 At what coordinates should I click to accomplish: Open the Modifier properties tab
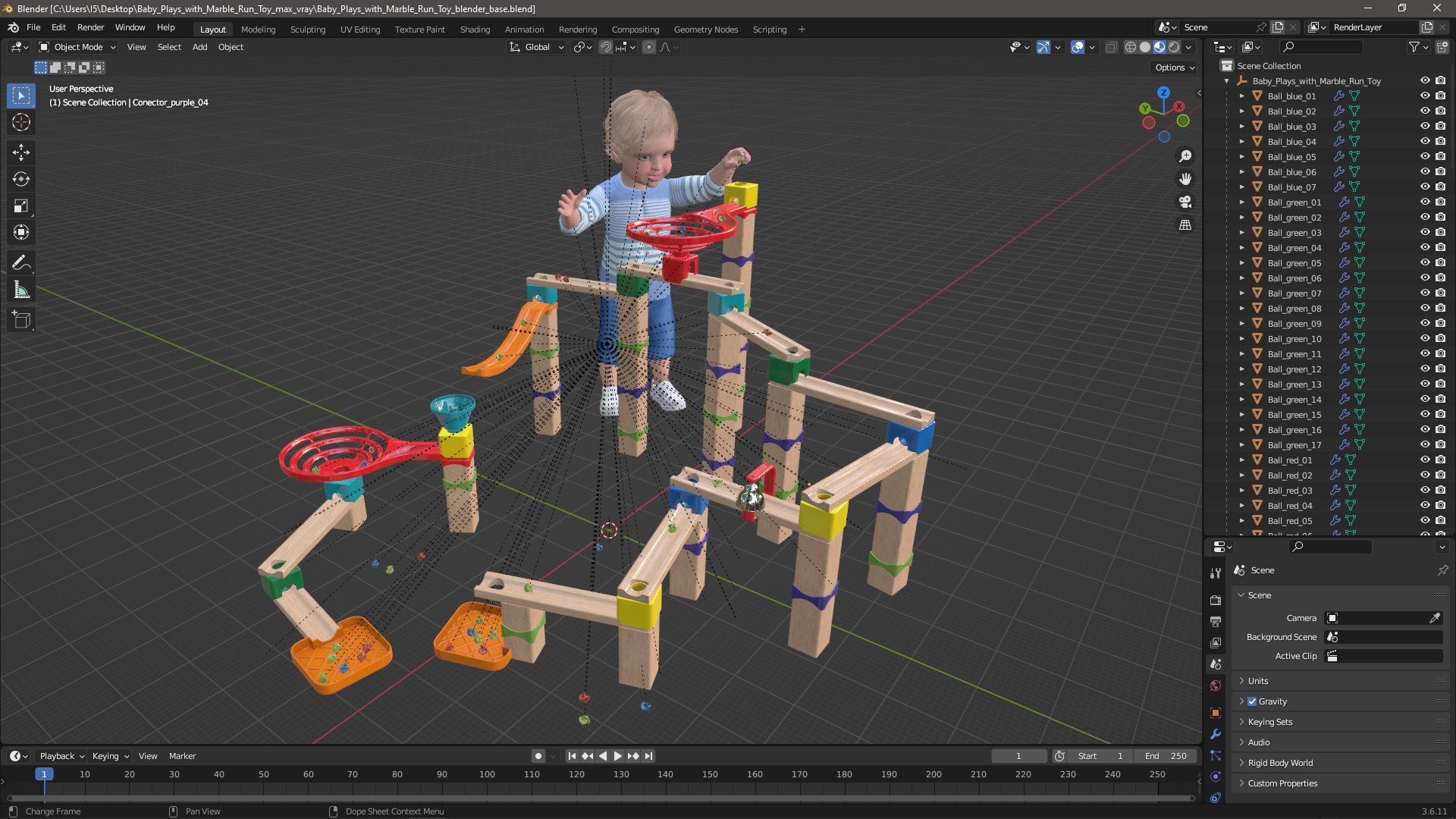coord(1216,734)
